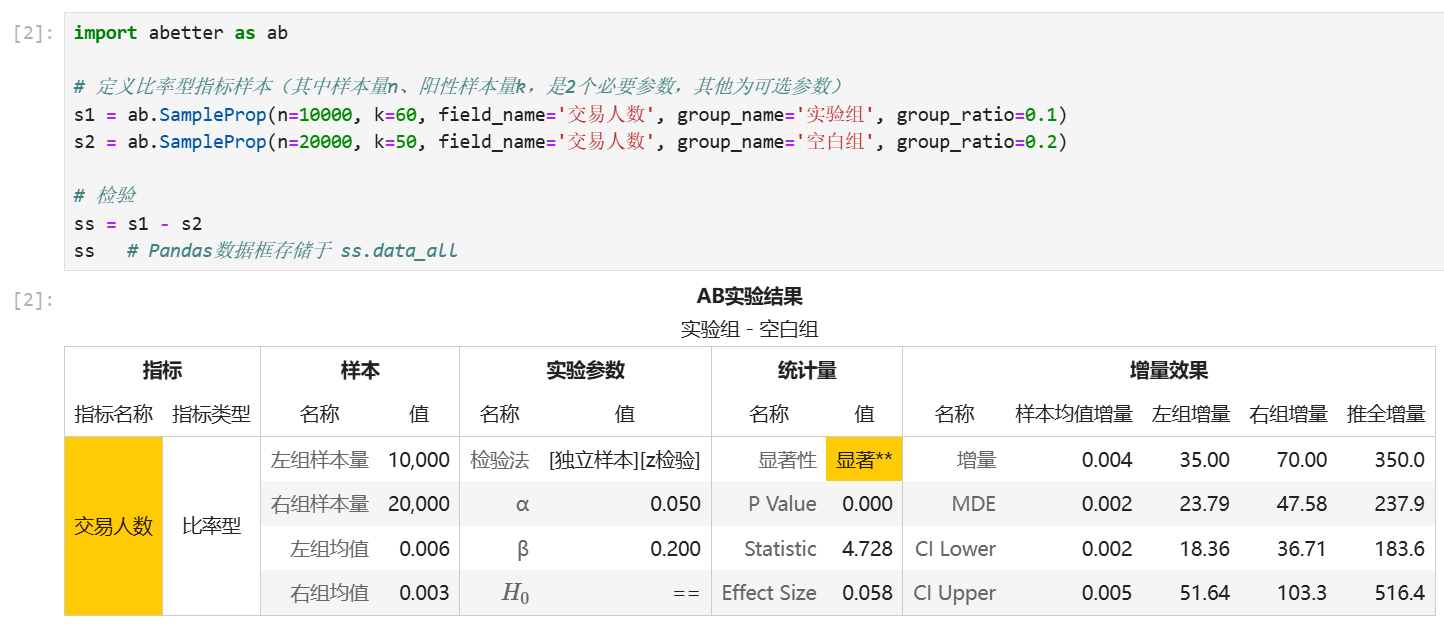This screenshot has width=1444, height=625.
Task: Click the '指标类型' column header
Action: coord(211,414)
